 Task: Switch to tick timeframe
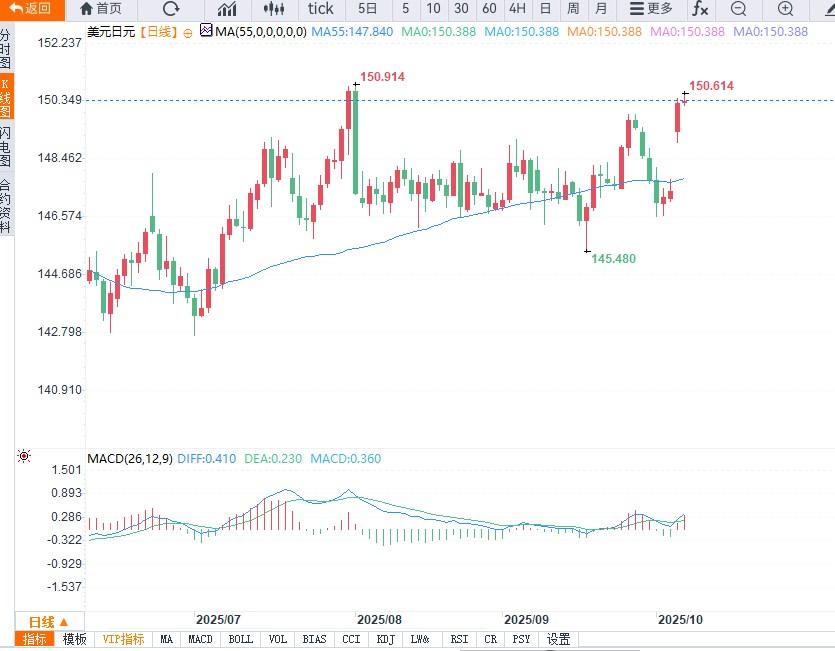[x=320, y=9]
